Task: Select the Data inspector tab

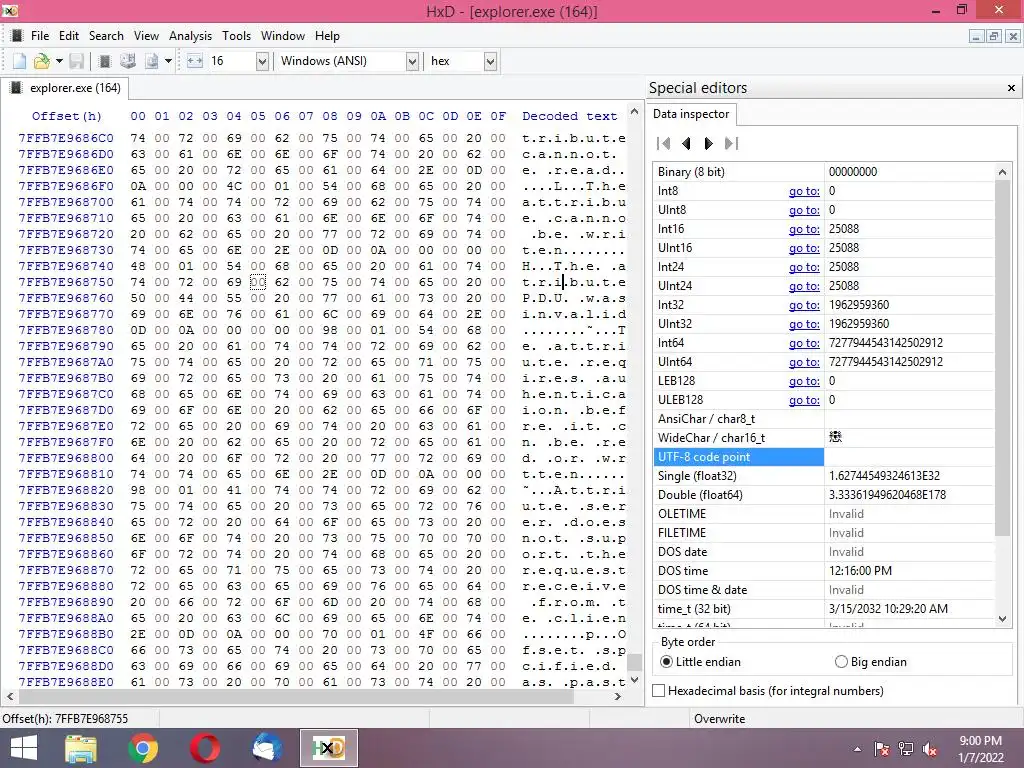Action: (691, 114)
